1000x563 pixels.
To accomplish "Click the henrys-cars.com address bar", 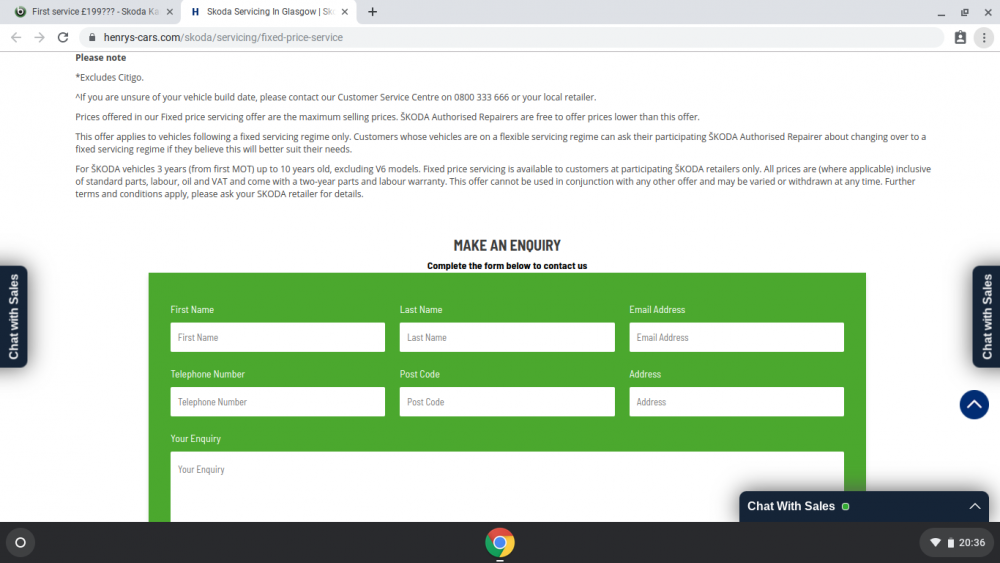I will coord(510,38).
